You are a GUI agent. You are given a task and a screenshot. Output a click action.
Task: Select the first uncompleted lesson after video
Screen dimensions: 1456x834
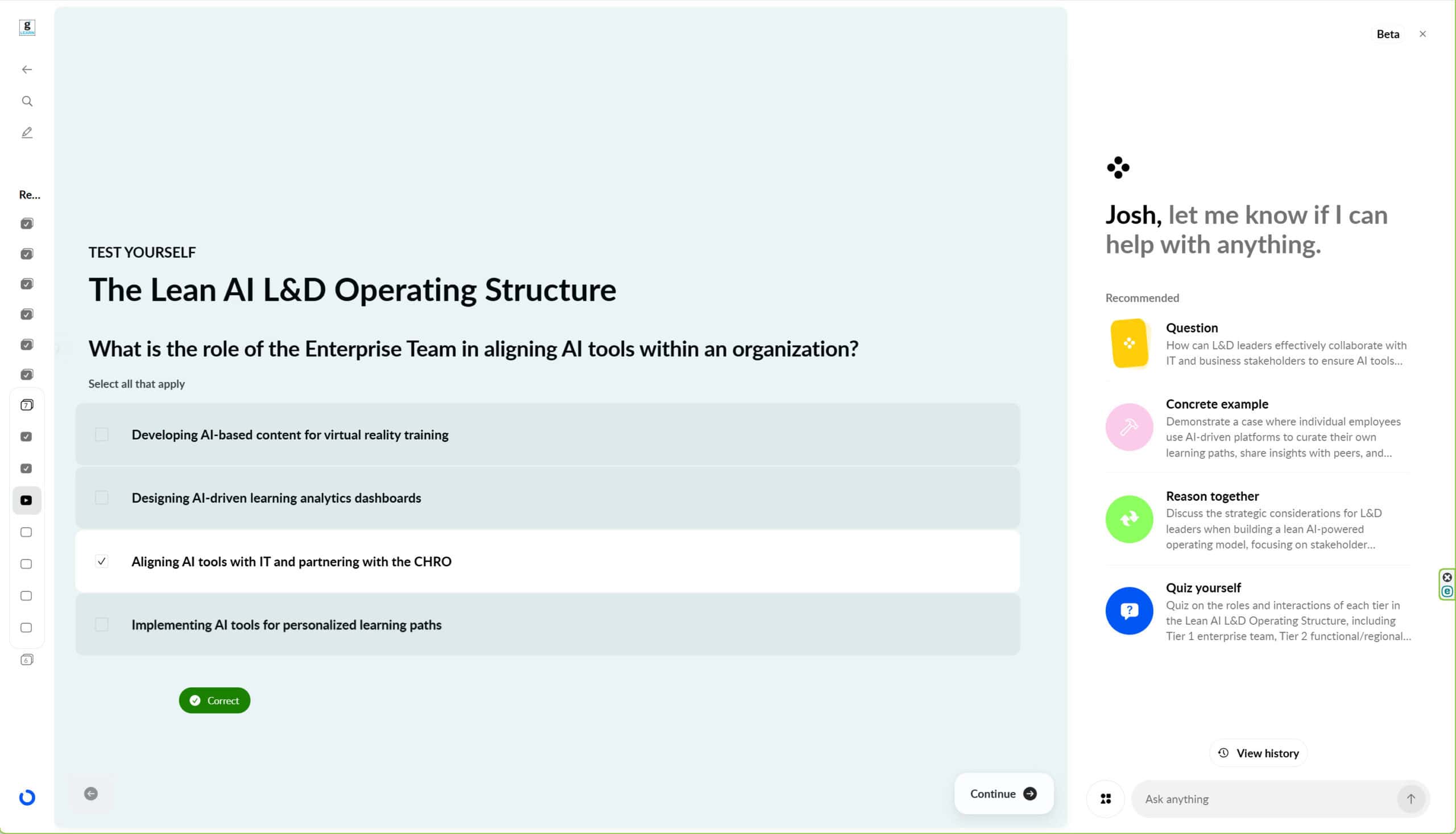point(26,532)
